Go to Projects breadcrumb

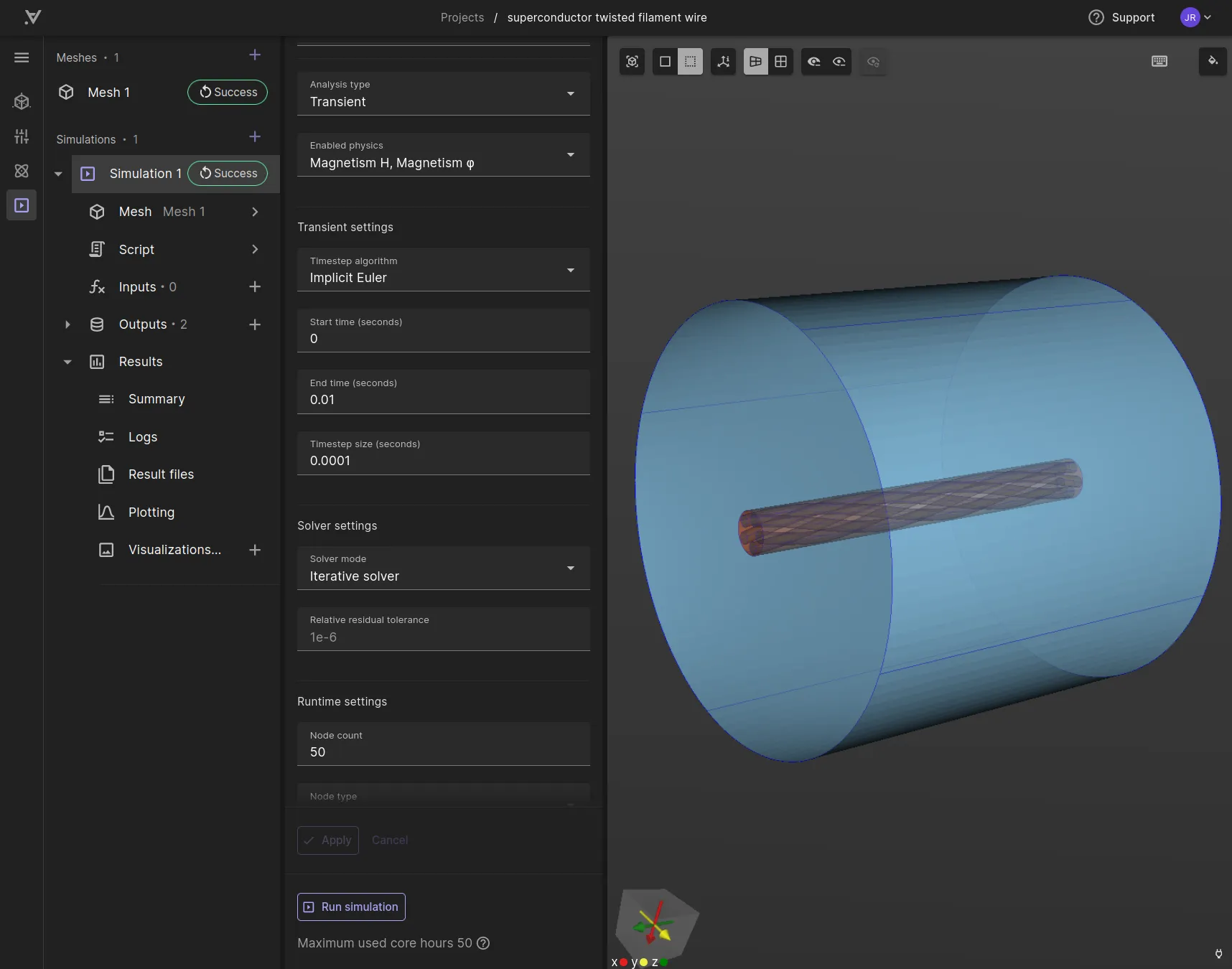coord(462,17)
